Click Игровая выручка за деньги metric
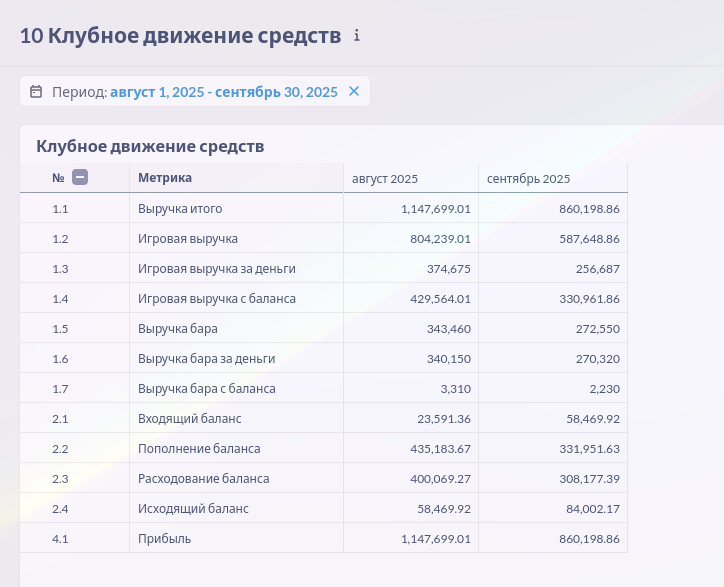The height and width of the screenshot is (587, 724). [217, 269]
